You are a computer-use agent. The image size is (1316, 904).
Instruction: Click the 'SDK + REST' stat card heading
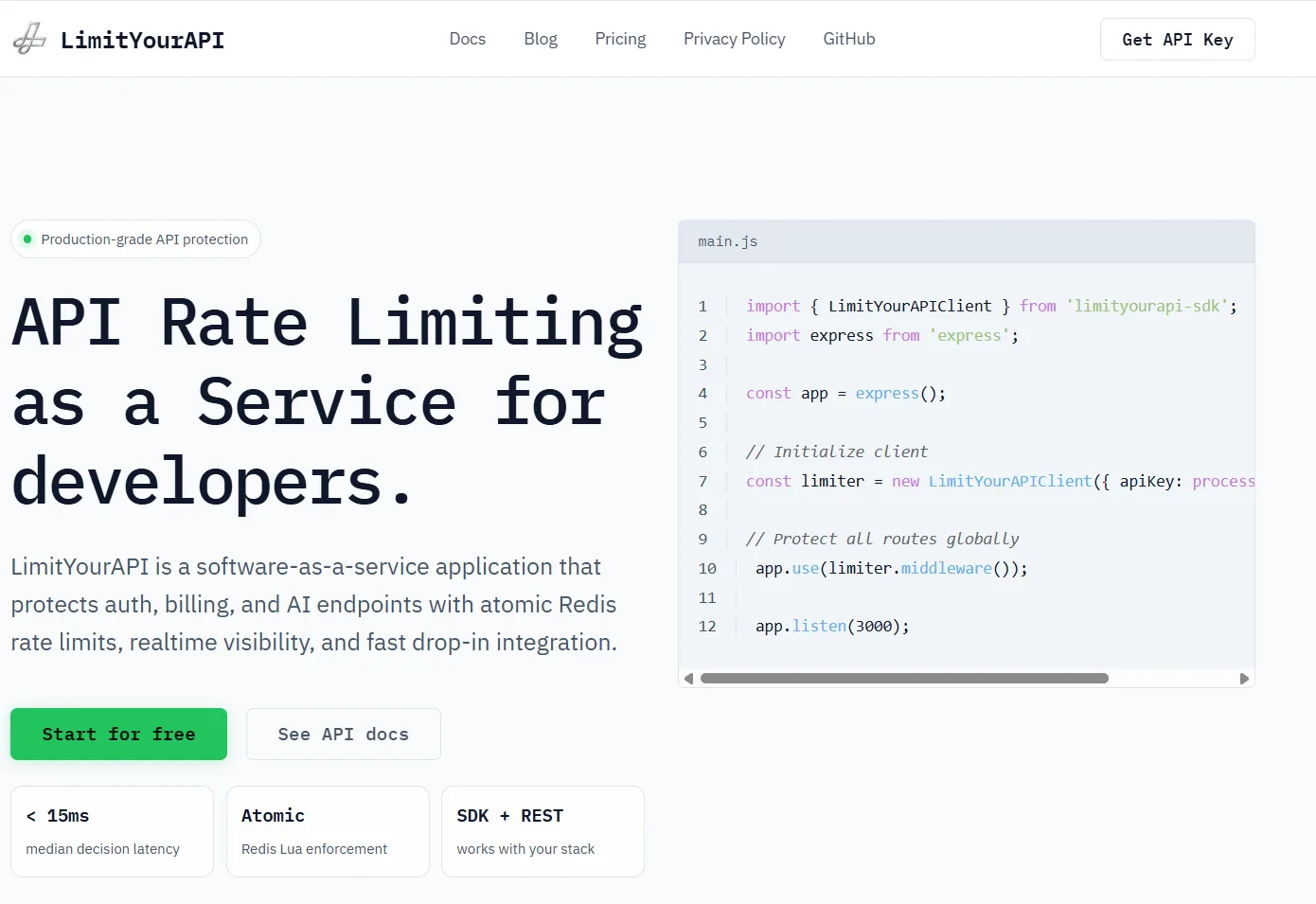pyautogui.click(x=509, y=815)
